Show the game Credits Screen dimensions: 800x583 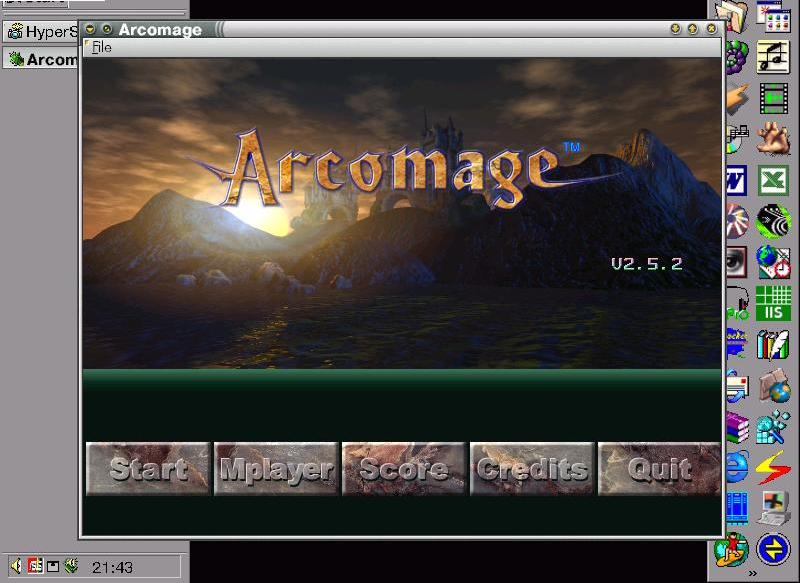pos(532,469)
